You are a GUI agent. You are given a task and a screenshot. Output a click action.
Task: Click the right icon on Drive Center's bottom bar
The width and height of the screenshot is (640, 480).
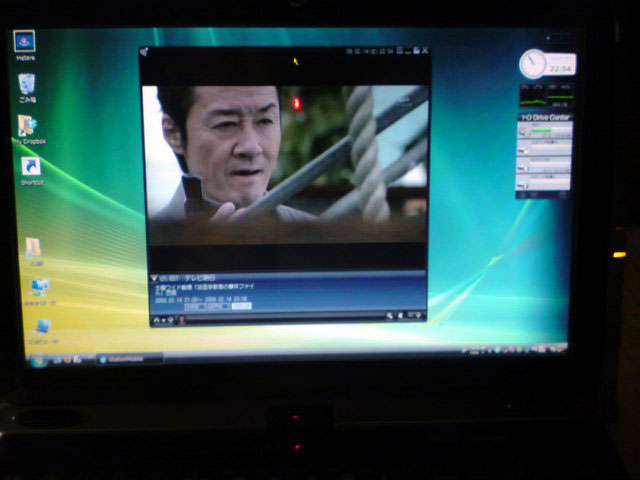[562, 195]
